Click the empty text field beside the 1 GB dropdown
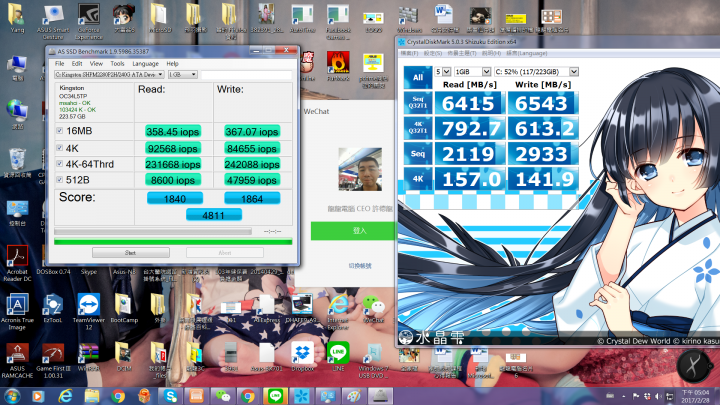Viewport: 720px width, 405px height. pos(246,74)
